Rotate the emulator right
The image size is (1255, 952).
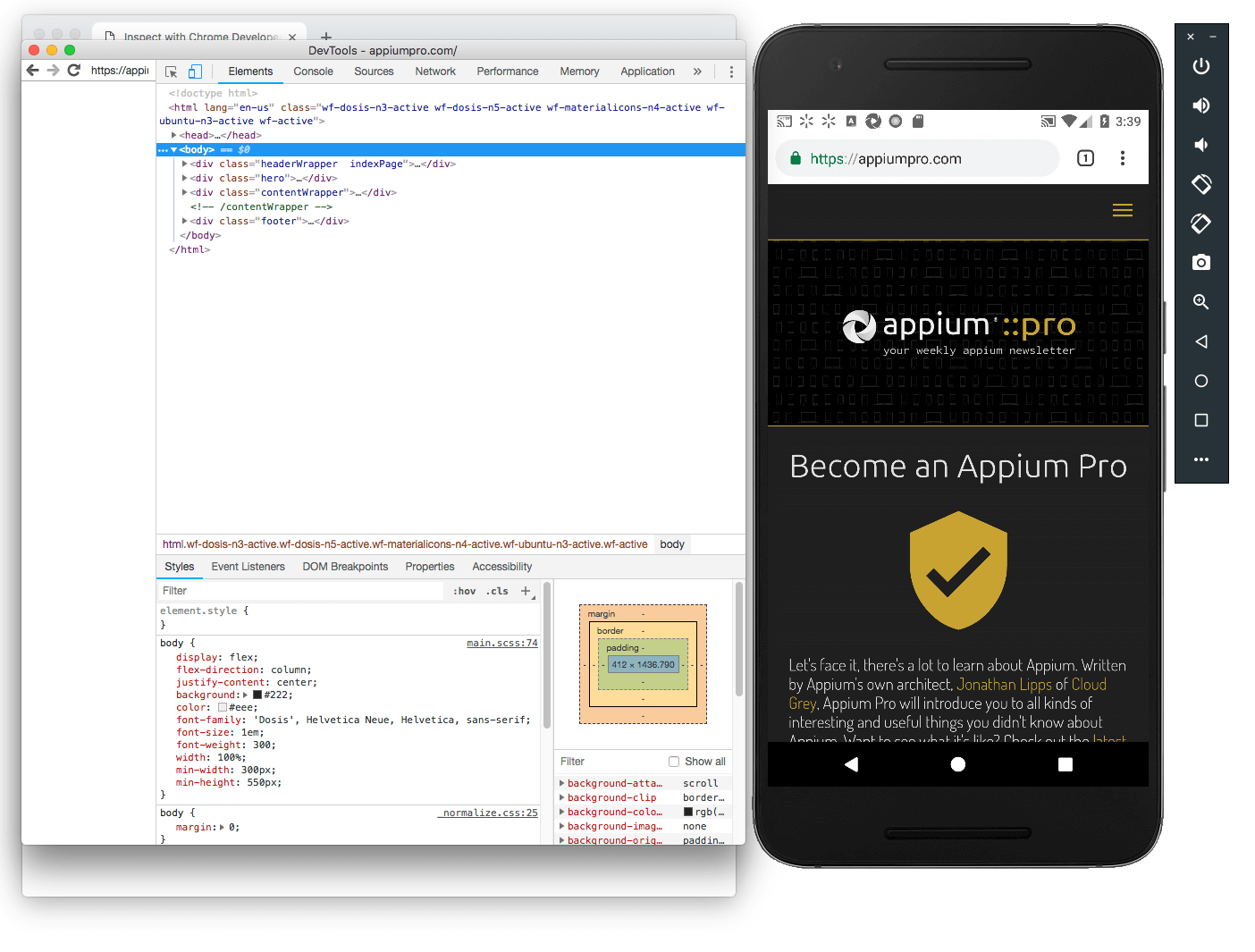1201,223
